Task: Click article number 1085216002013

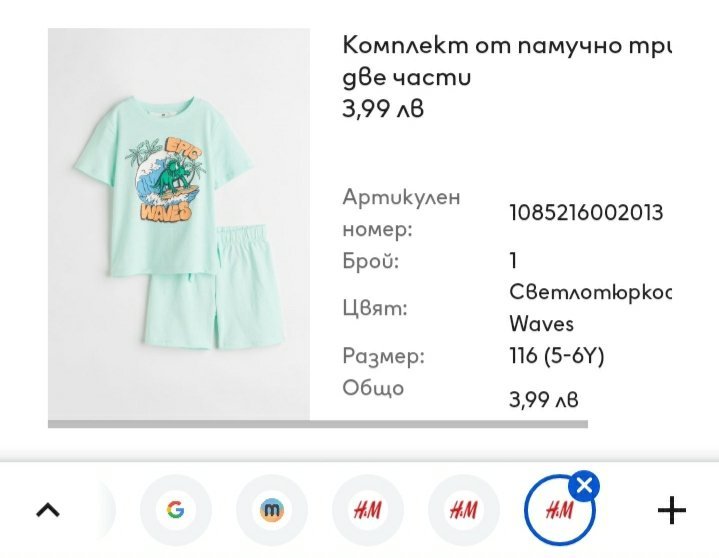Action: [x=586, y=213]
